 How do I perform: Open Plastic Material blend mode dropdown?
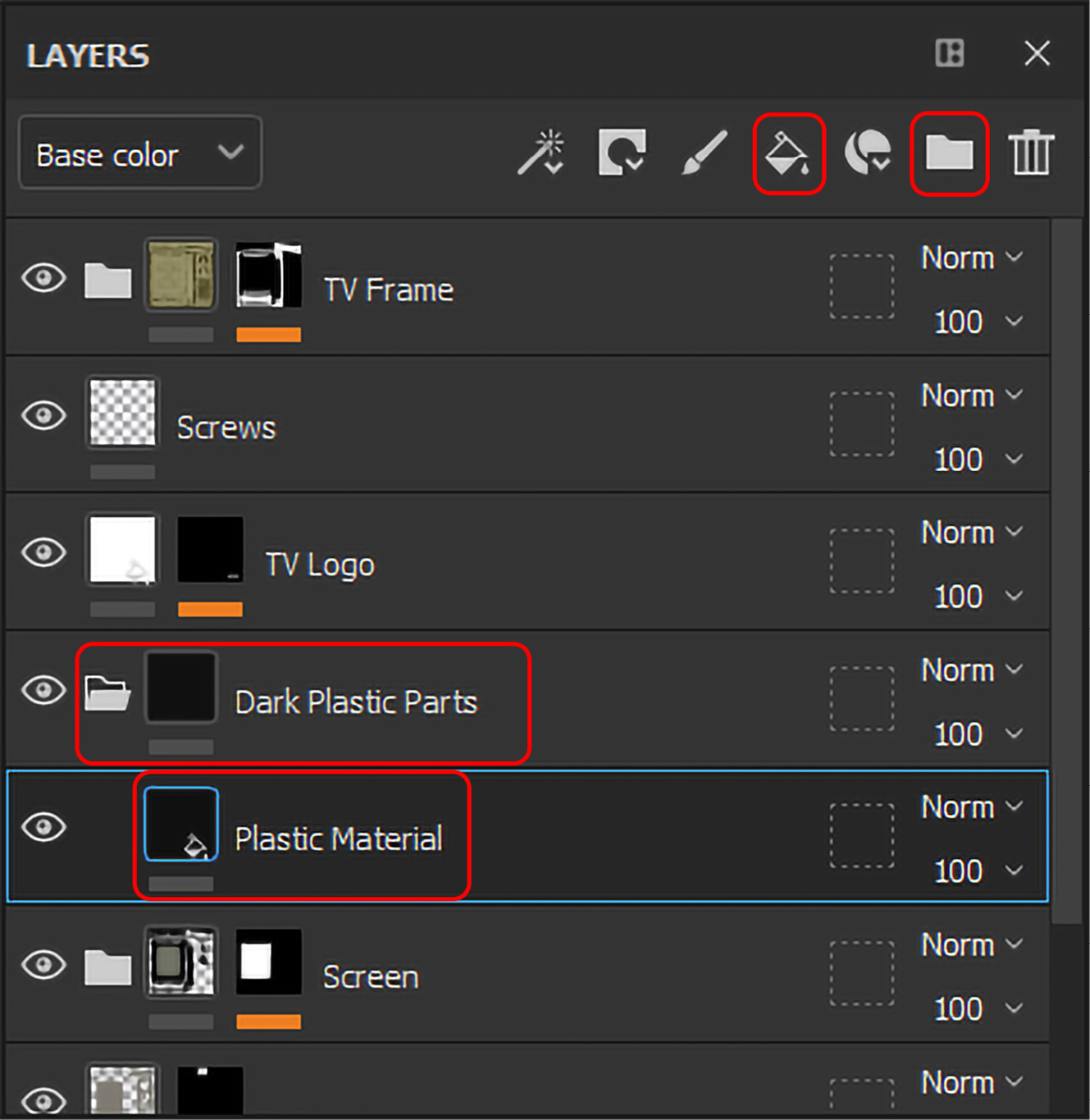point(972,807)
